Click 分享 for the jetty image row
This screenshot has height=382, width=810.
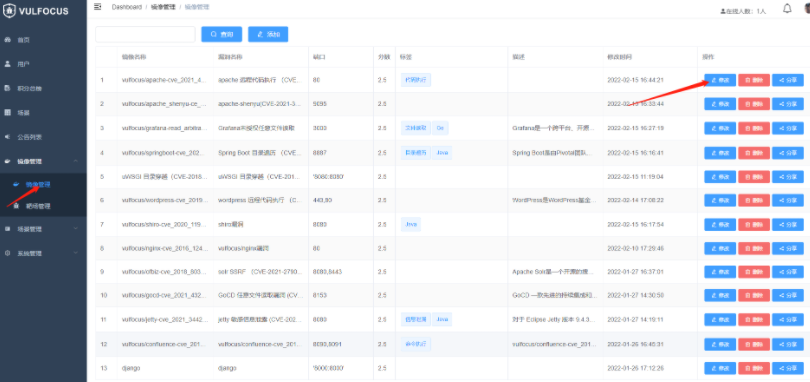click(x=788, y=320)
